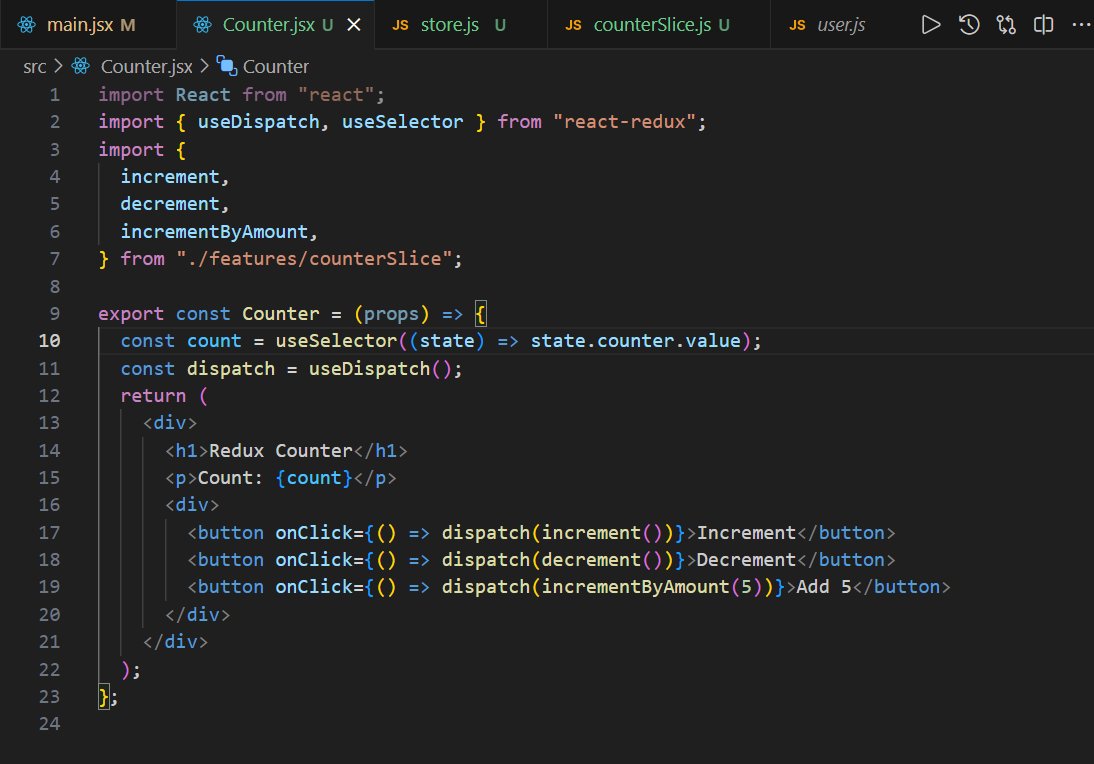
Task: Close the Counter.jsx tab
Action: [x=354, y=25]
